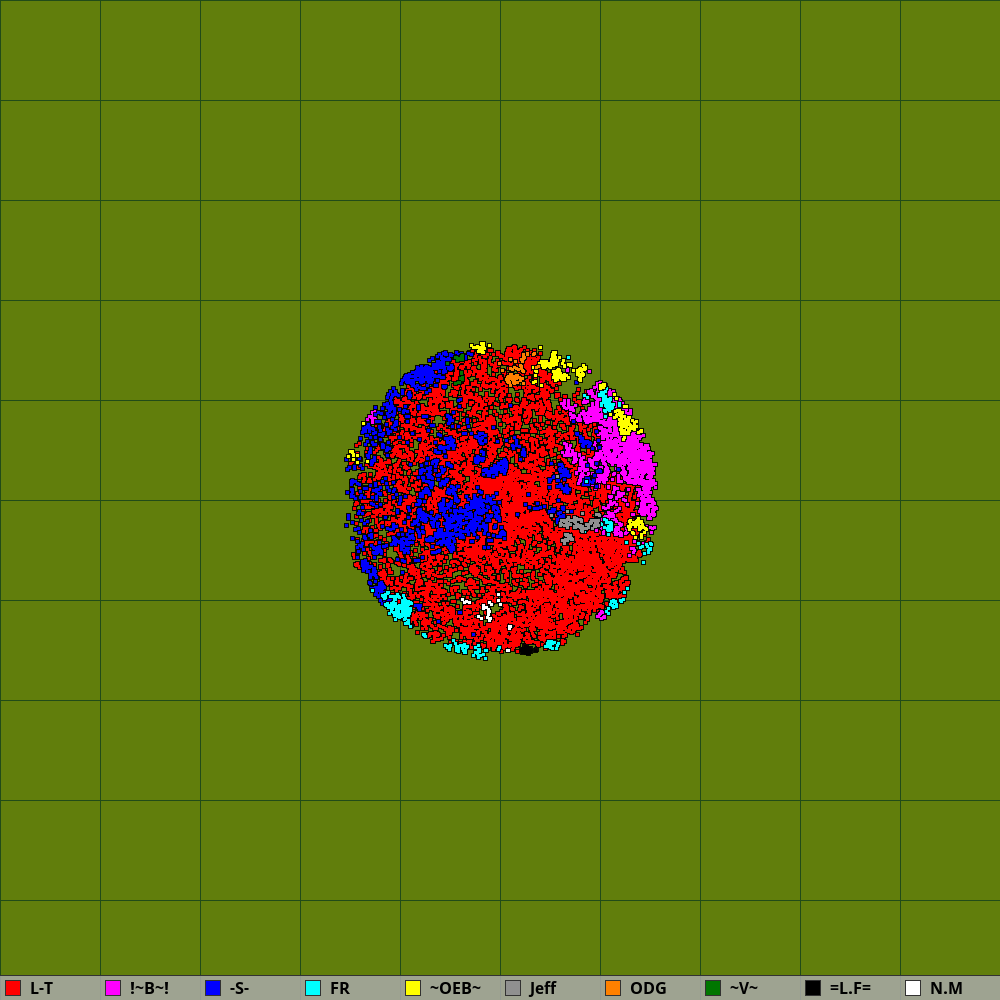Click the yellow ~OEB~ legend swatch
The image size is (1000, 1000).
pos(413,988)
